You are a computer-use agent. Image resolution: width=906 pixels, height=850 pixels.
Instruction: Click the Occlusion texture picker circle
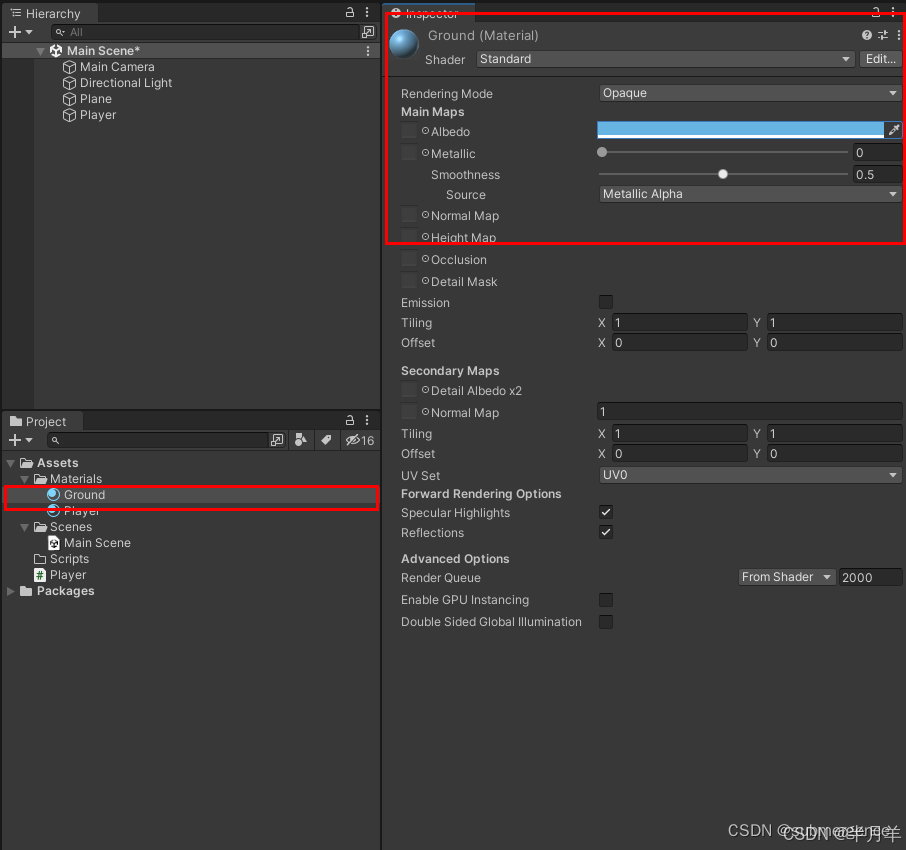click(x=425, y=259)
